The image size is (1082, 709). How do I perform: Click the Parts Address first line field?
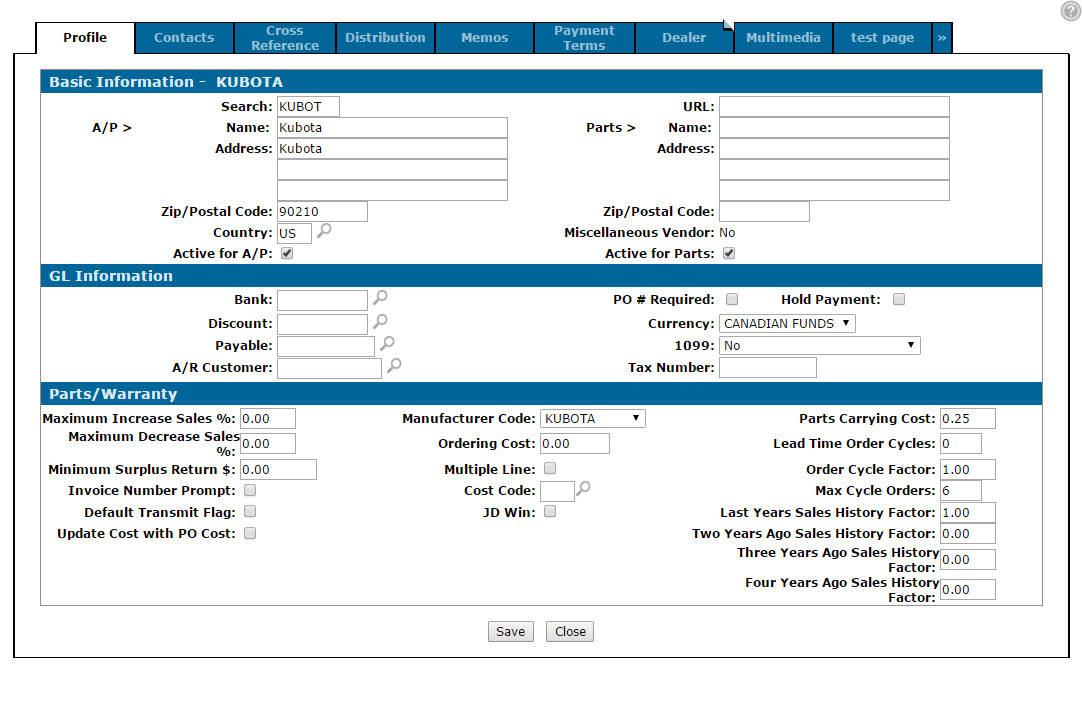click(834, 148)
